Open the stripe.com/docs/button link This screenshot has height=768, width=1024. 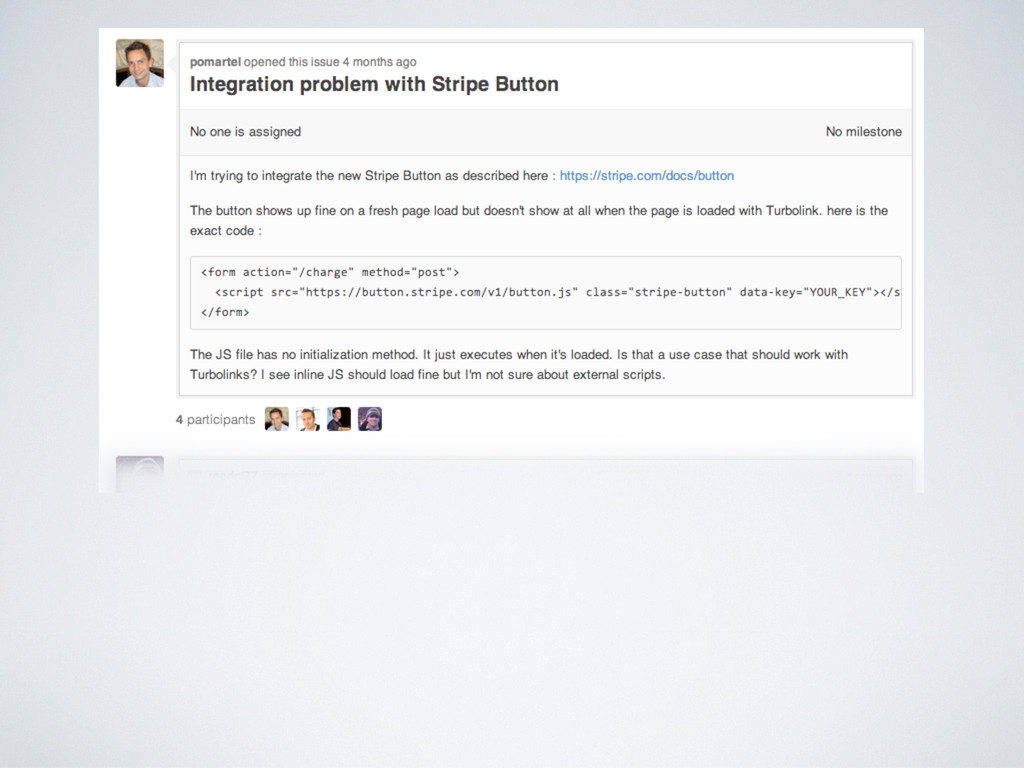pyautogui.click(x=647, y=176)
